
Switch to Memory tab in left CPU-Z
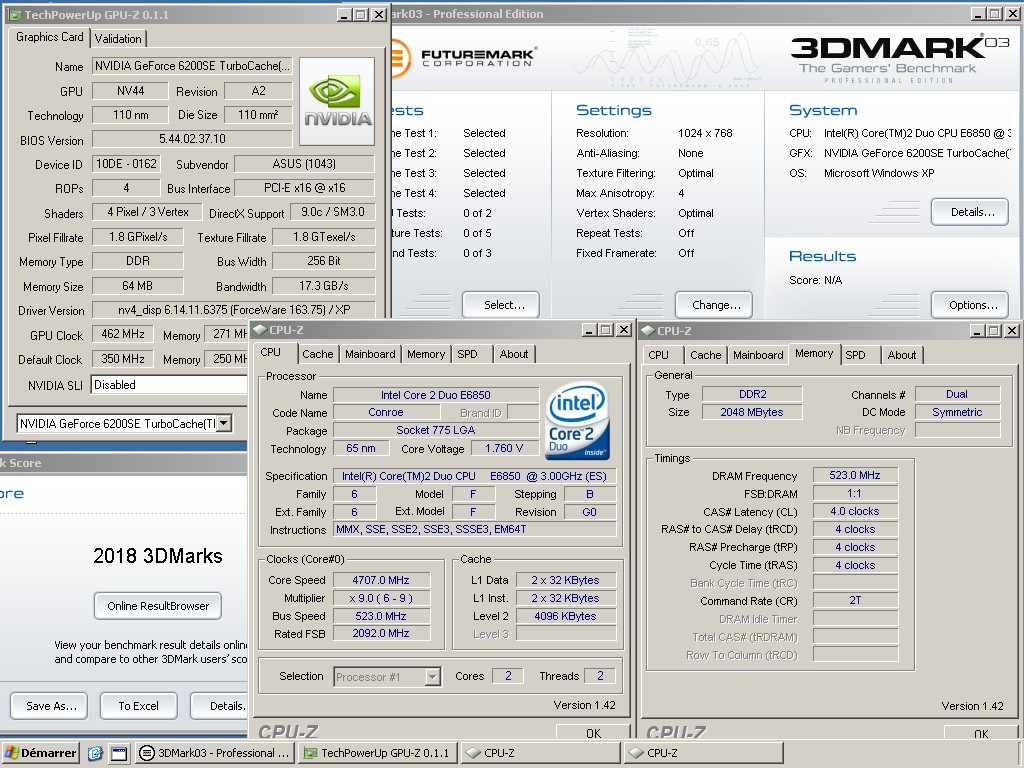click(x=426, y=354)
